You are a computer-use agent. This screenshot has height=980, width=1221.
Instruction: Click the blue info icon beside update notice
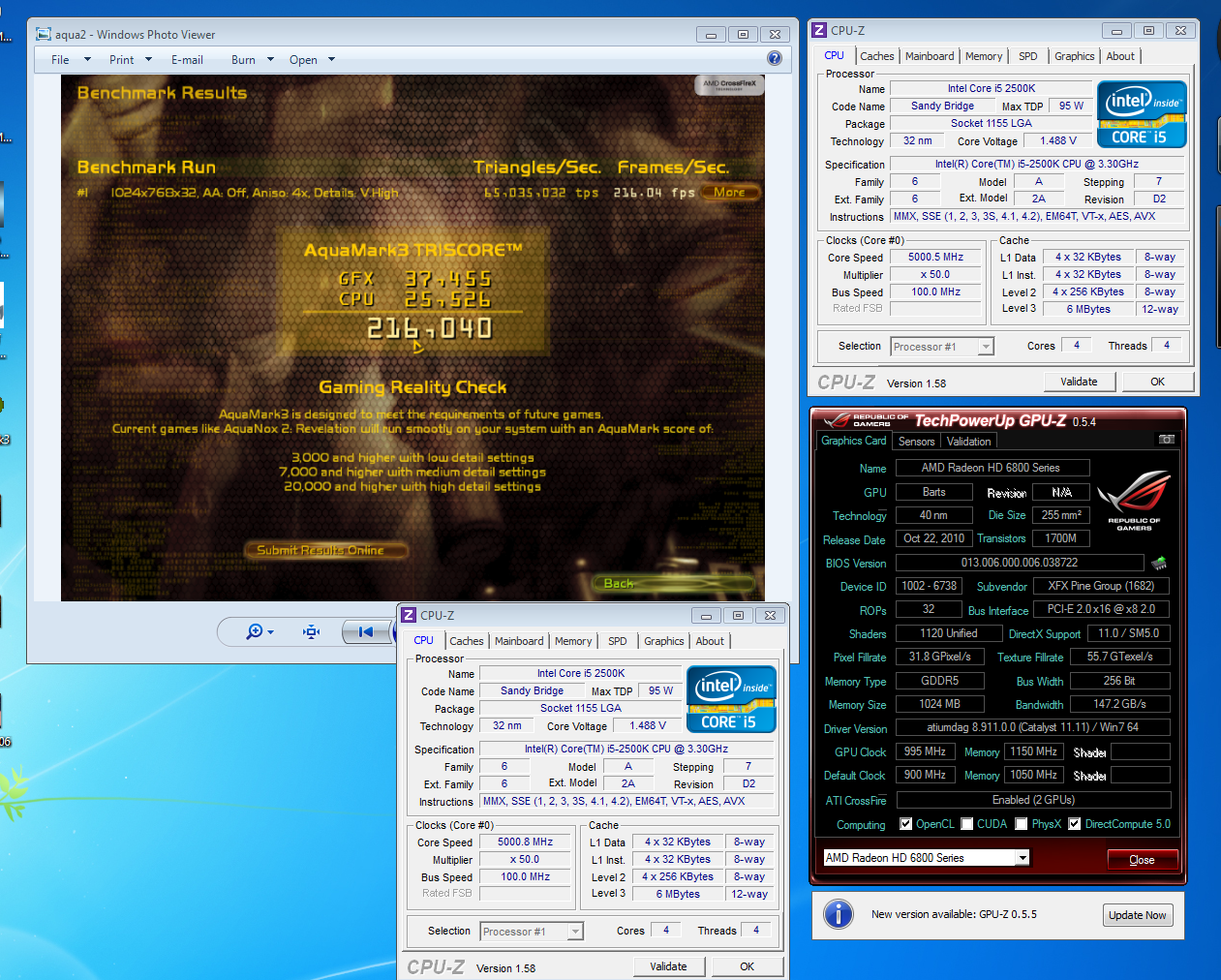838,914
